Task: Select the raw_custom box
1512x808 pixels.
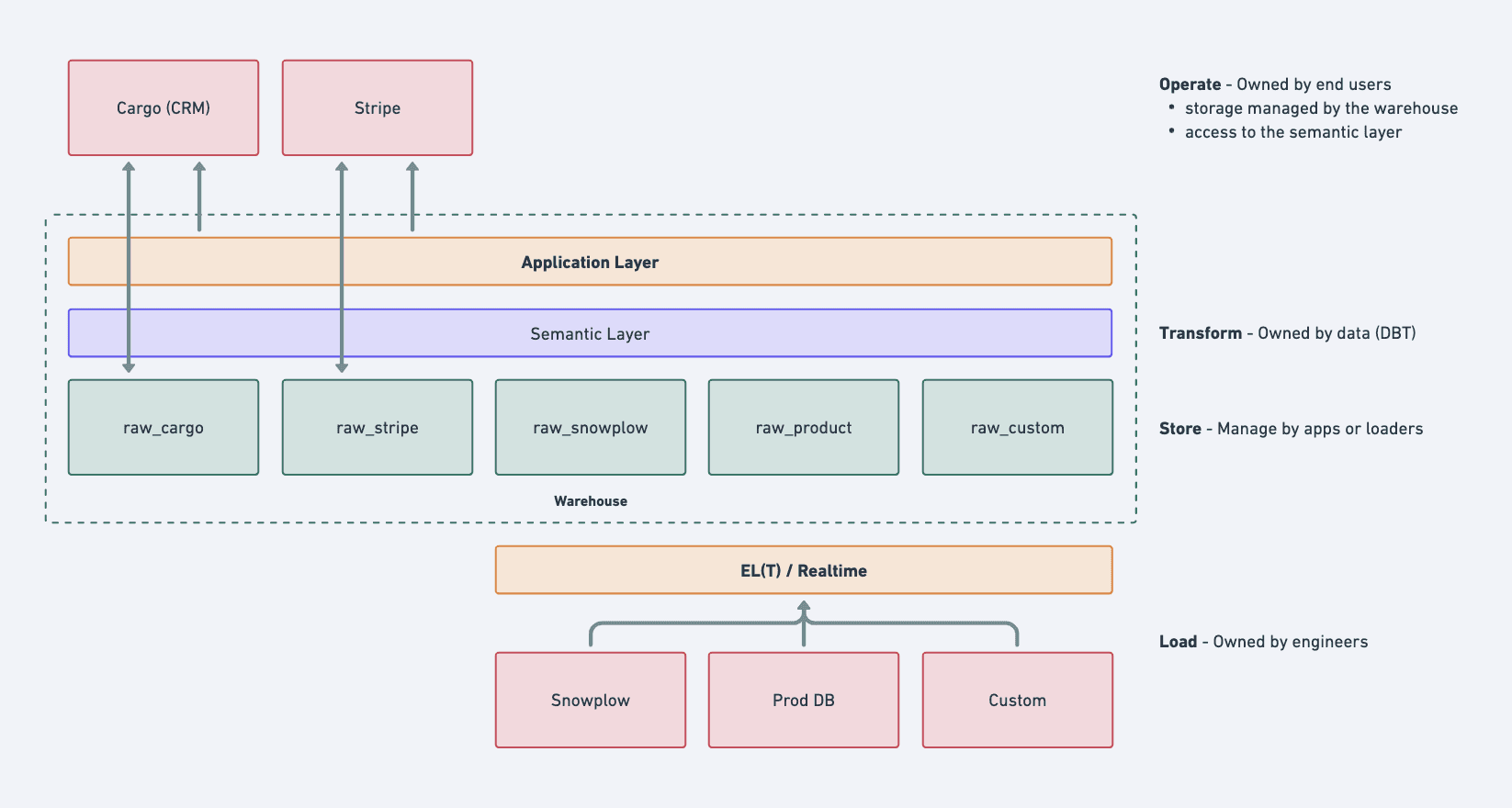Action: (1018, 427)
